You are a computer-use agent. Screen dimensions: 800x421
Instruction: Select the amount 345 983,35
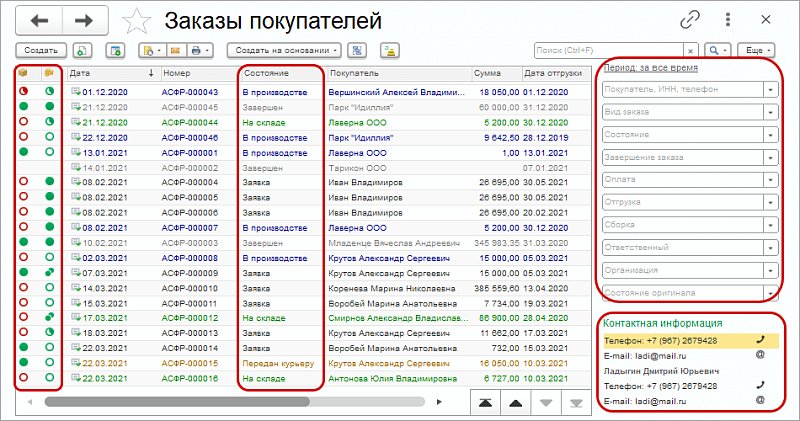coord(496,243)
